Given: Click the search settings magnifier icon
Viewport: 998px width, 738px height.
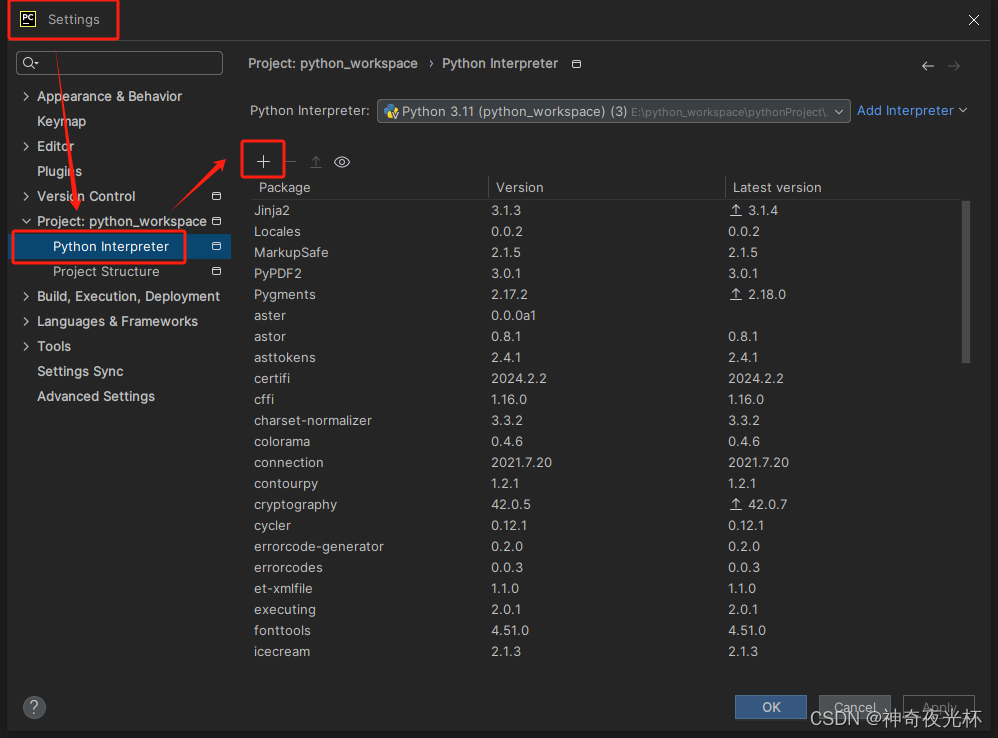Looking at the screenshot, I should tap(30, 63).
